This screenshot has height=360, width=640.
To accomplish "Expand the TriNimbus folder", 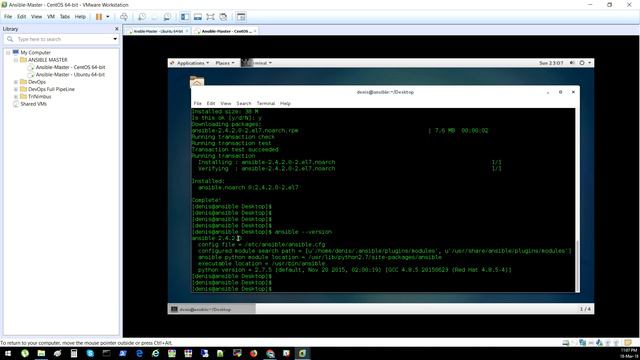I will [16, 97].
